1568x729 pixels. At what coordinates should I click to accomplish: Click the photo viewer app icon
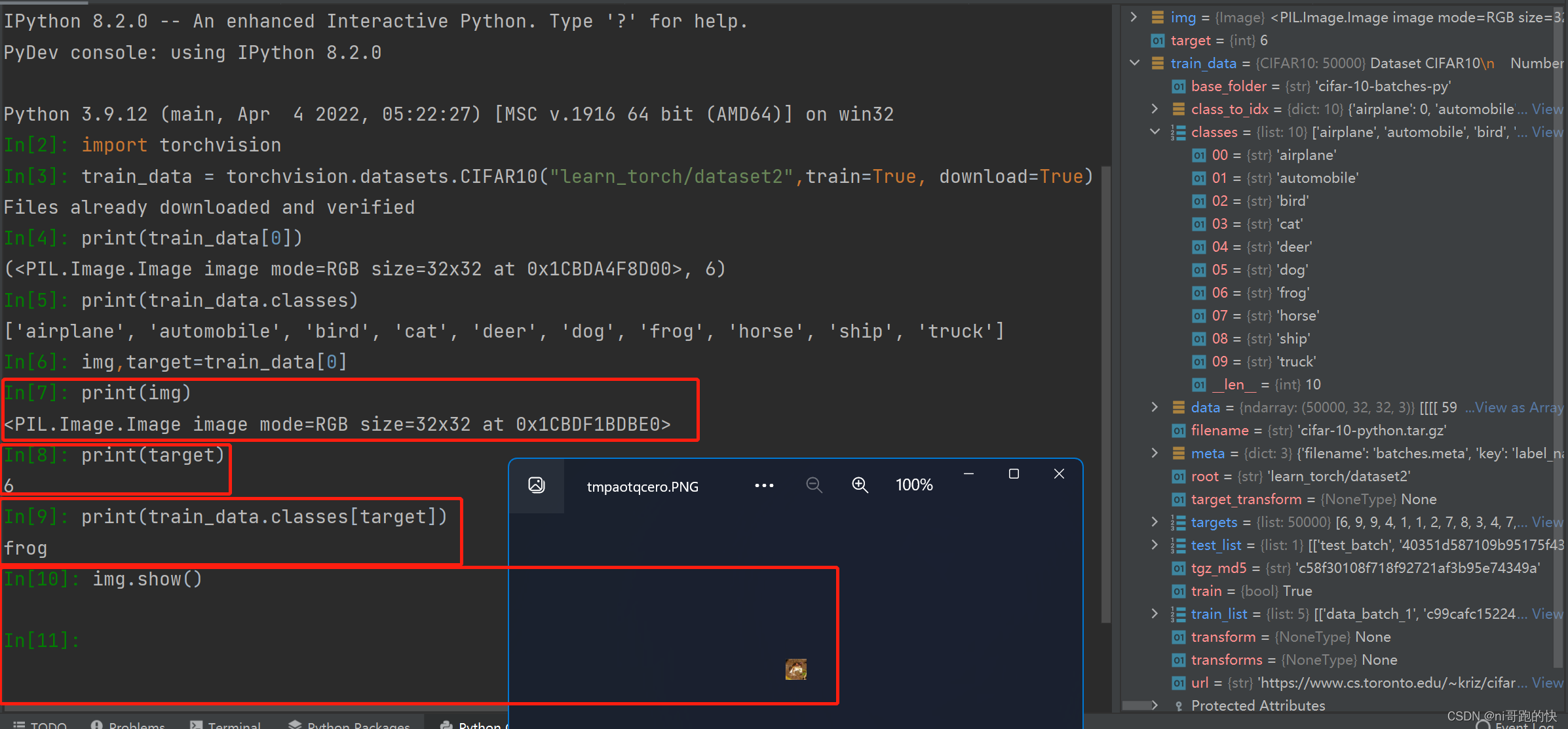coord(537,485)
